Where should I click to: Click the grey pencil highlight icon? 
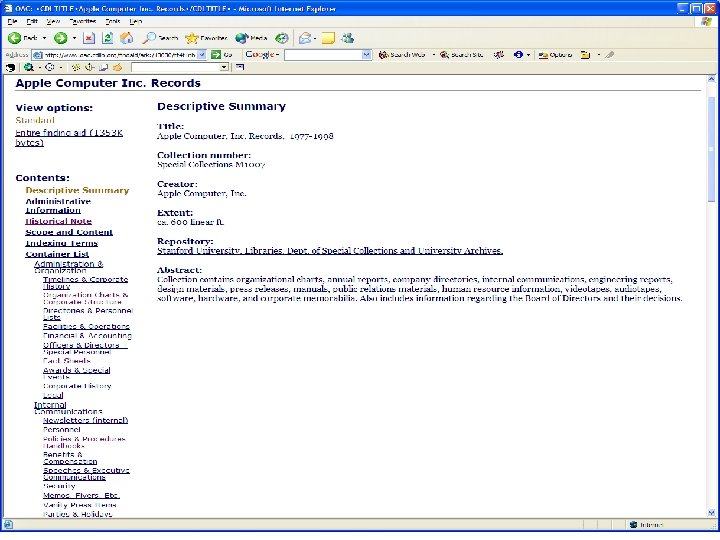click(x=609, y=55)
